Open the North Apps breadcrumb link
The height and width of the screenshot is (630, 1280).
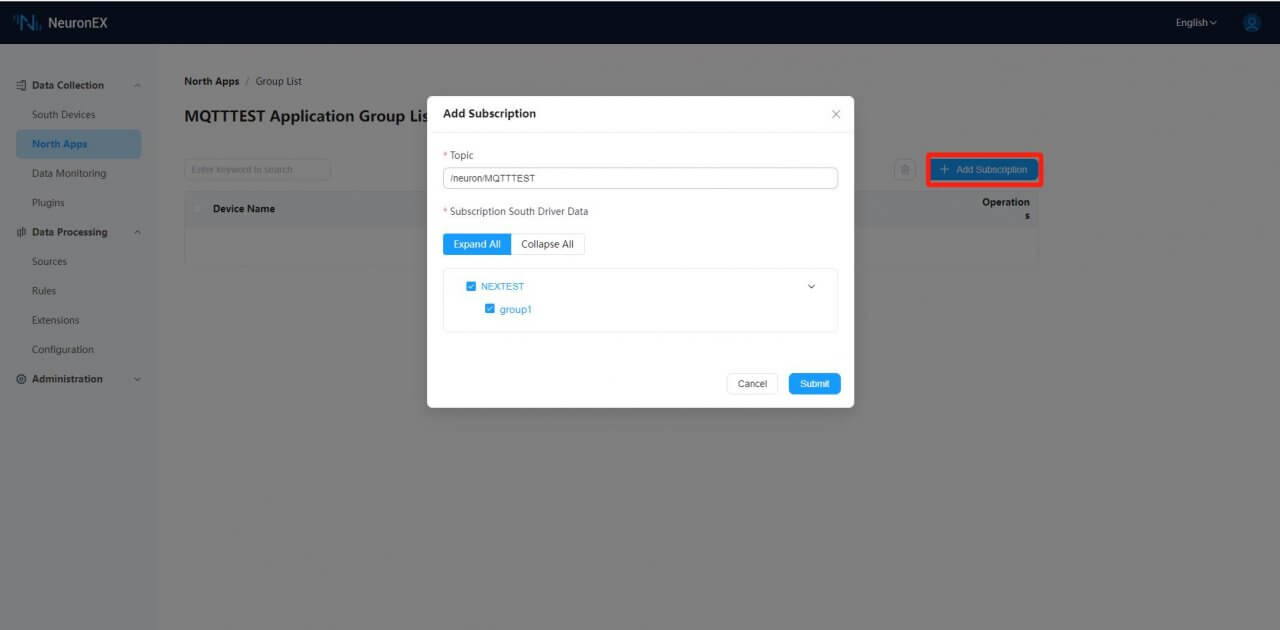click(x=211, y=81)
